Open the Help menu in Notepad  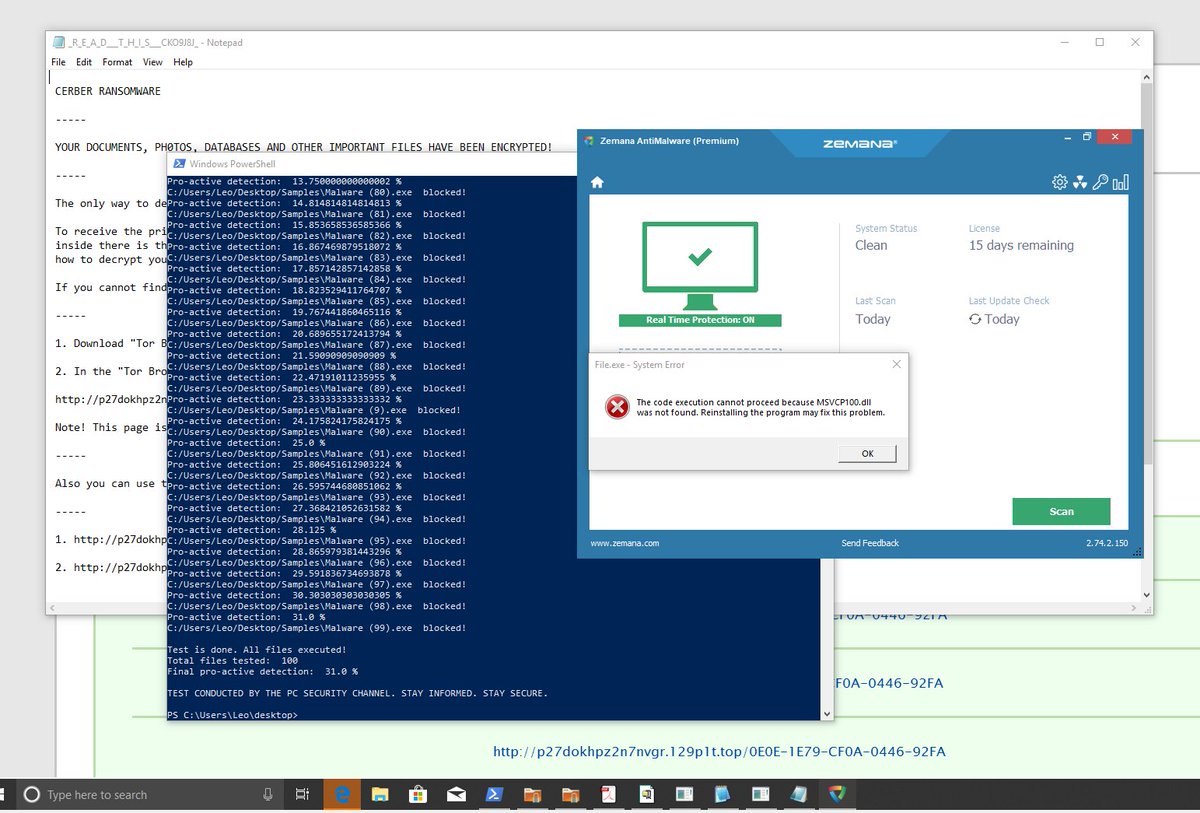(183, 62)
